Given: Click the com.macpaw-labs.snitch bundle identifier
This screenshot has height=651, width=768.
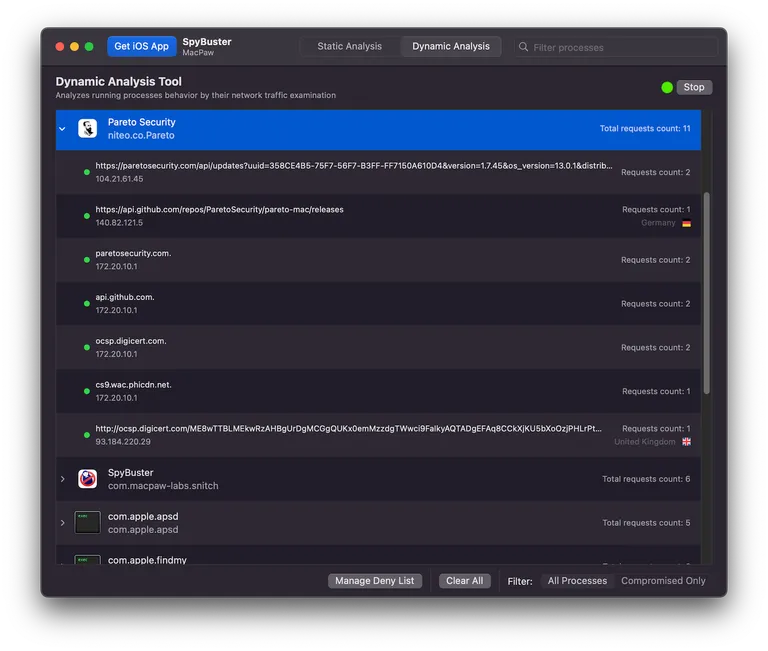Looking at the screenshot, I should [x=163, y=485].
